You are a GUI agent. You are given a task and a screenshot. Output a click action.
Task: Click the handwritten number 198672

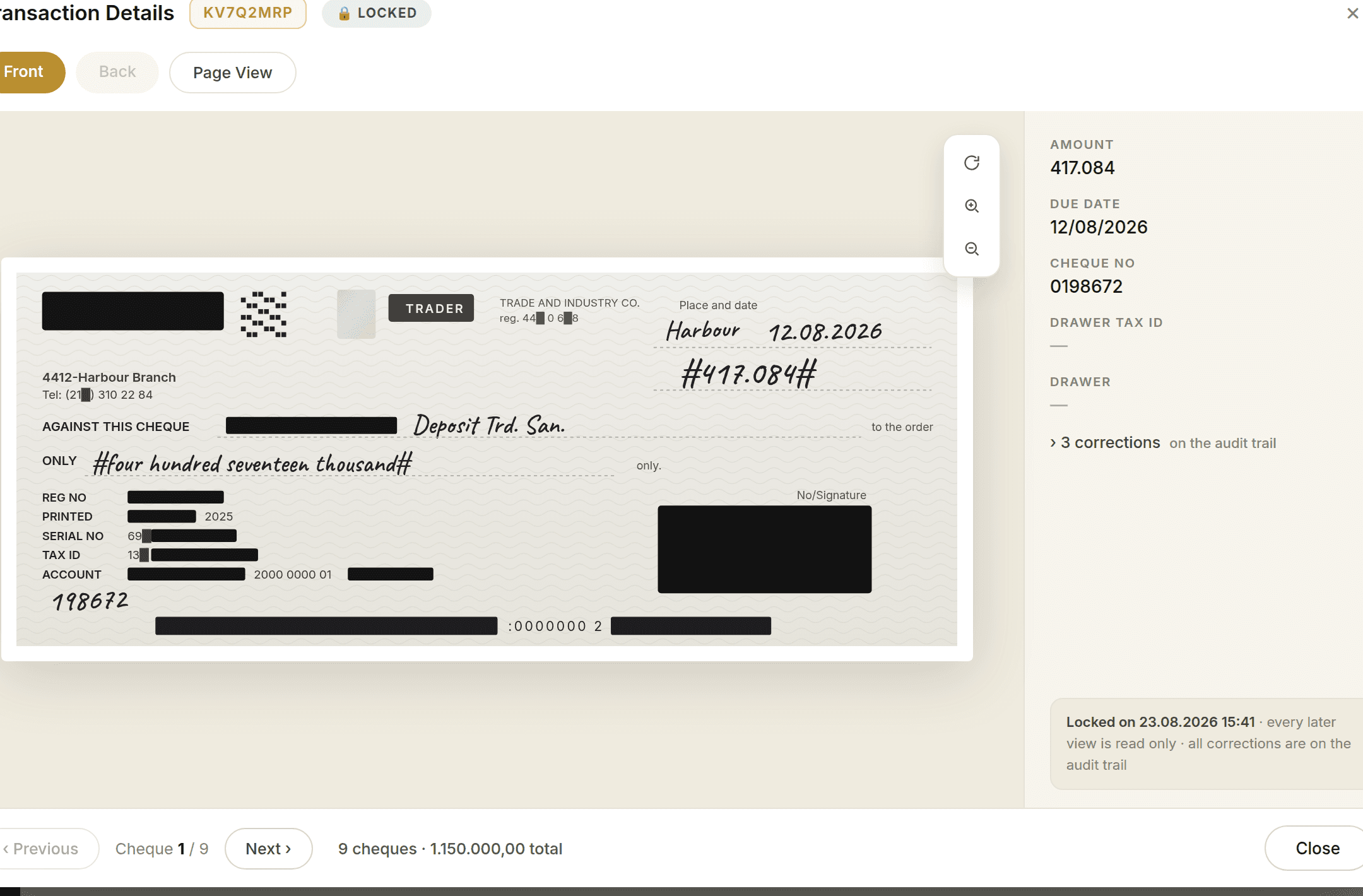(90, 601)
